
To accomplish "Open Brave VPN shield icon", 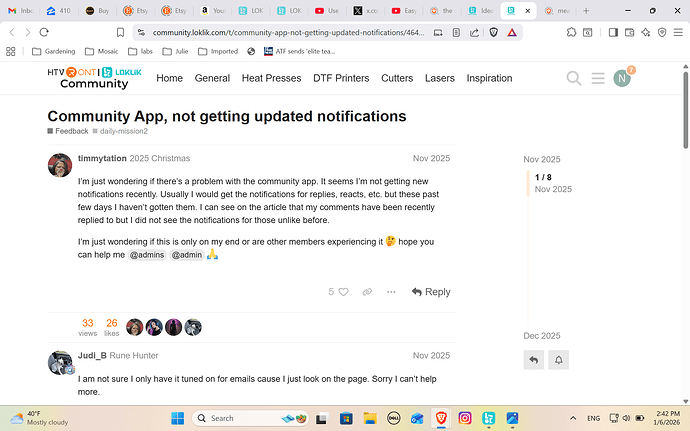I will [662, 32].
